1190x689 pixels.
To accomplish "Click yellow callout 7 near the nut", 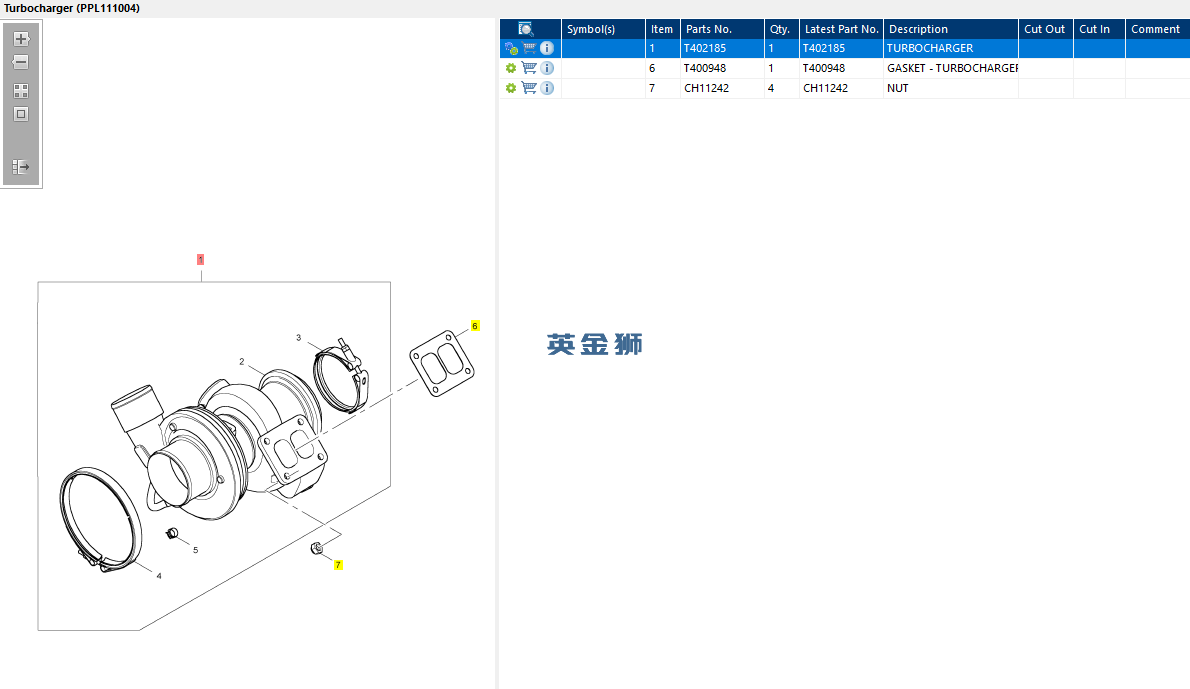I will point(338,565).
